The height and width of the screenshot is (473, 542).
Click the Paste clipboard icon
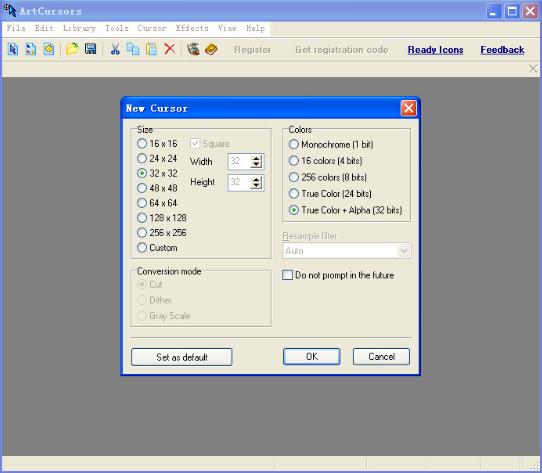coord(151,49)
